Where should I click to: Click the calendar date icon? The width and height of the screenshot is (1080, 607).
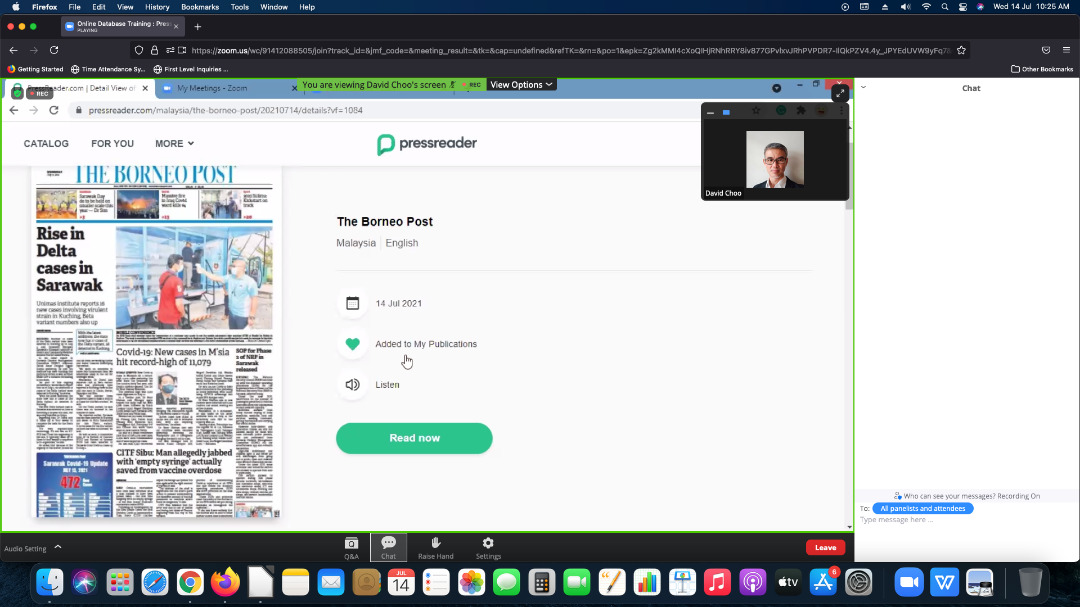point(352,303)
